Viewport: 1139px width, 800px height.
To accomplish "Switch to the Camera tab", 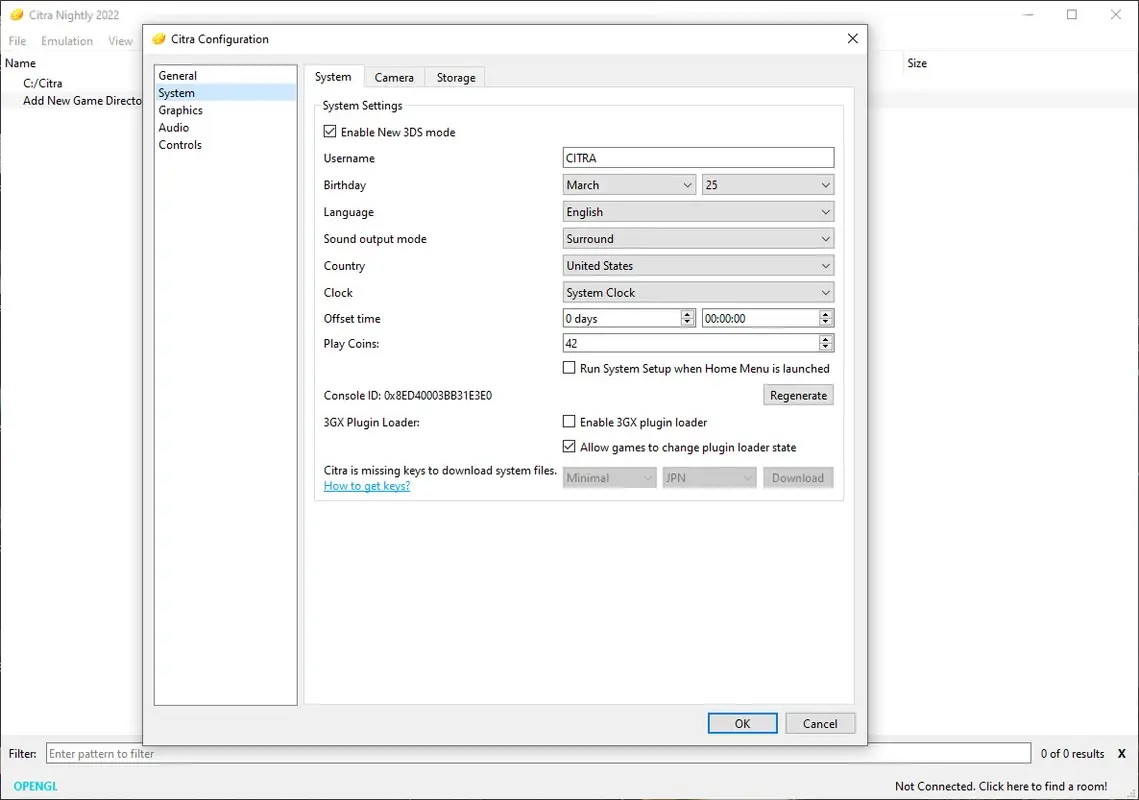I will click(x=394, y=77).
